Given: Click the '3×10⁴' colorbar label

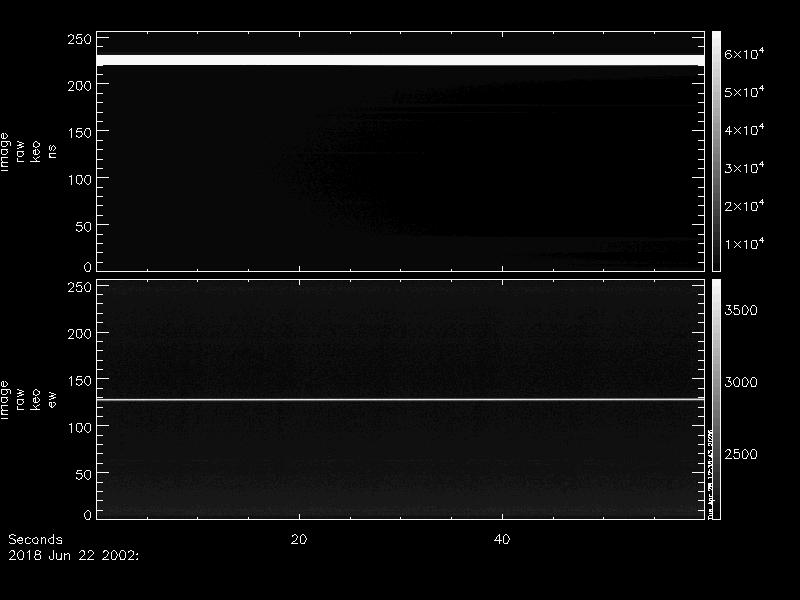Looking at the screenshot, I should tap(744, 167).
